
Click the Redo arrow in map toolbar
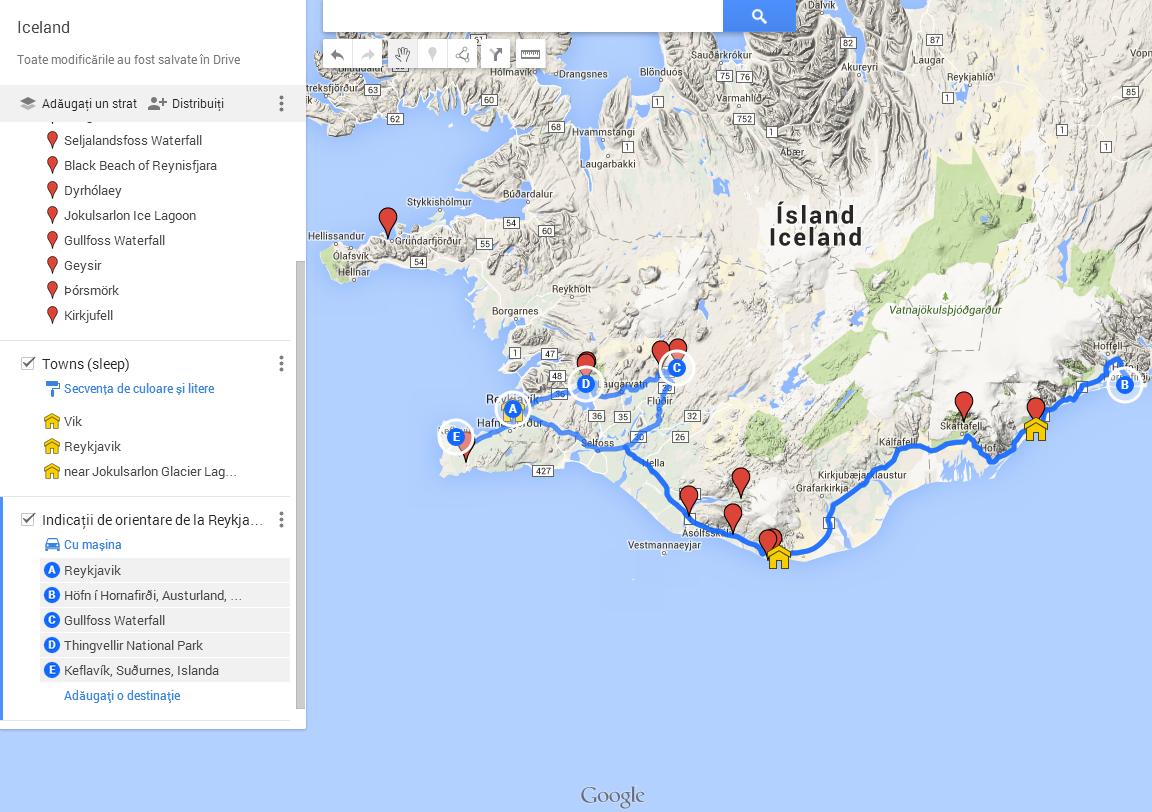[x=367, y=54]
